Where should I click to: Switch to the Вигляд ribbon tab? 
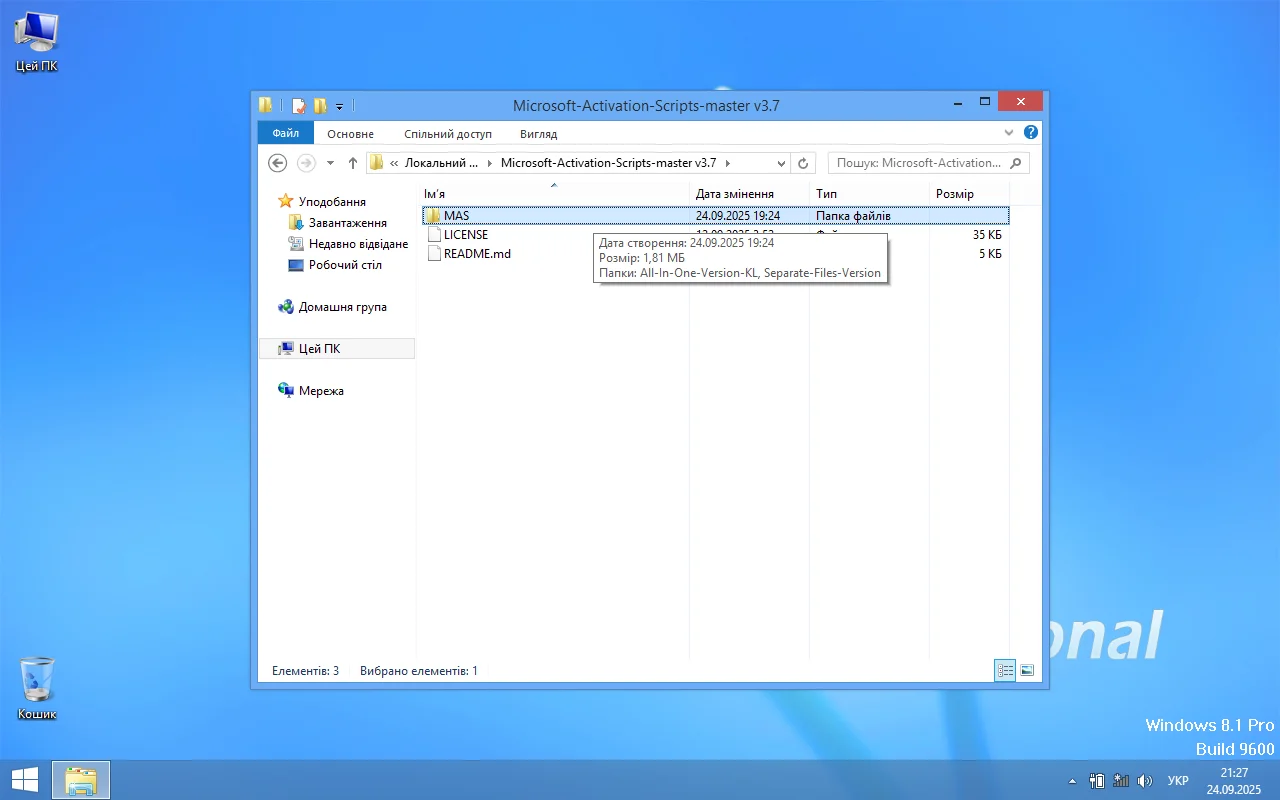tap(538, 133)
